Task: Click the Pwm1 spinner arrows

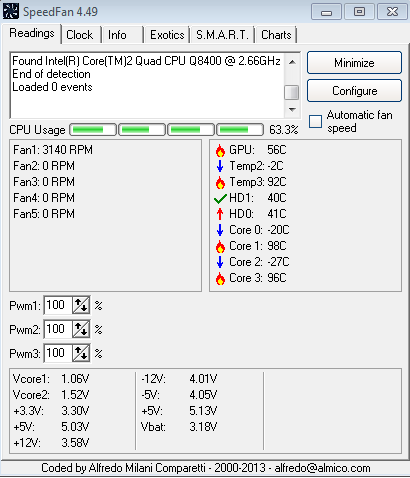Action: pyautogui.click(x=81, y=305)
